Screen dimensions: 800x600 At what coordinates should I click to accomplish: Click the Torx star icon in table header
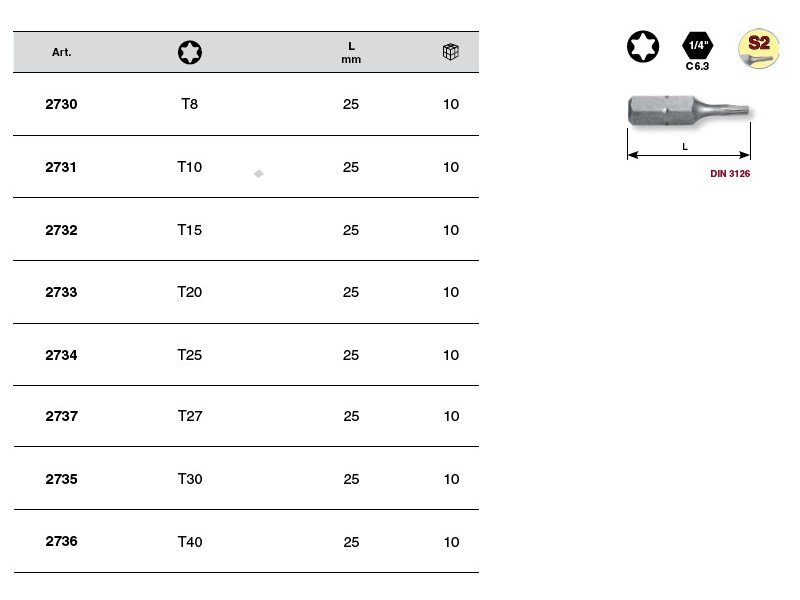pyautogui.click(x=190, y=52)
